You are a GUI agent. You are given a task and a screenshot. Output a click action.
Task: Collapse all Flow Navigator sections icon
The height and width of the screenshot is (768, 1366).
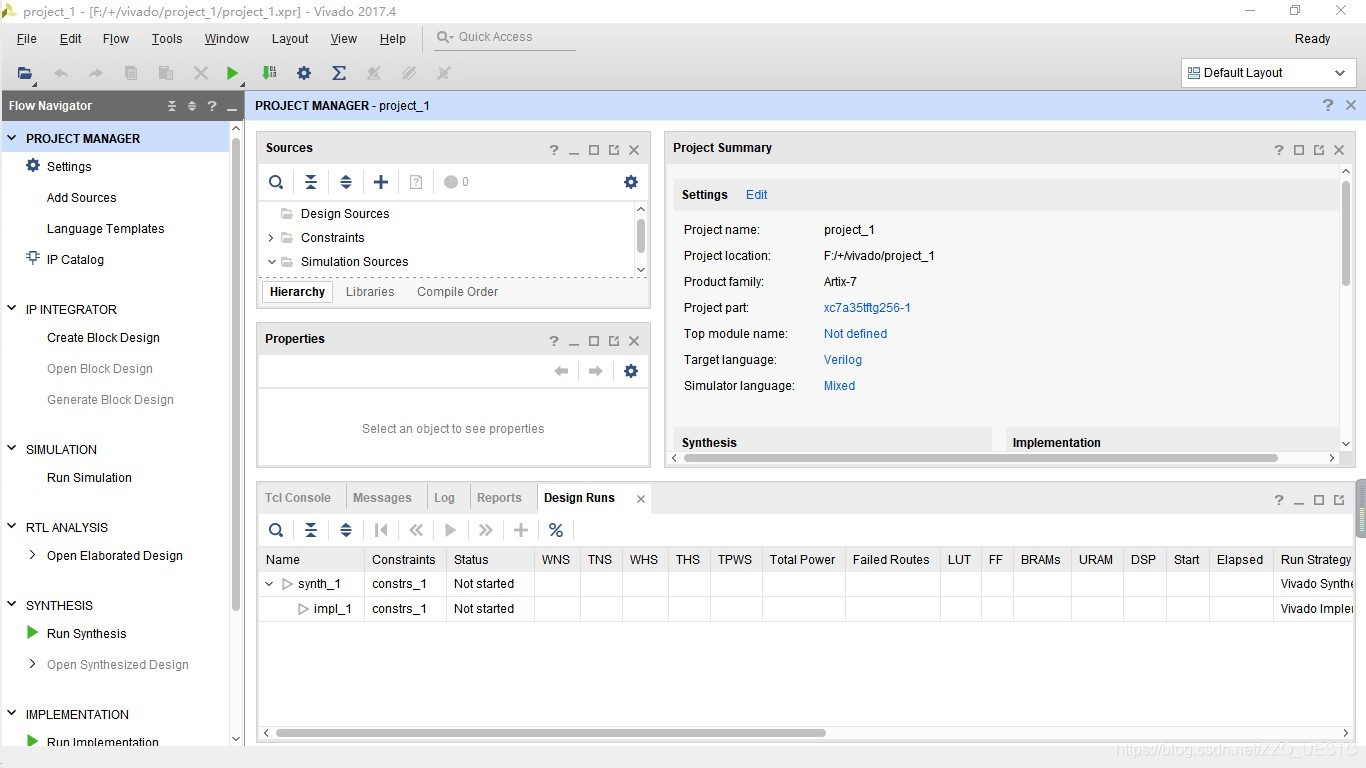pos(172,106)
